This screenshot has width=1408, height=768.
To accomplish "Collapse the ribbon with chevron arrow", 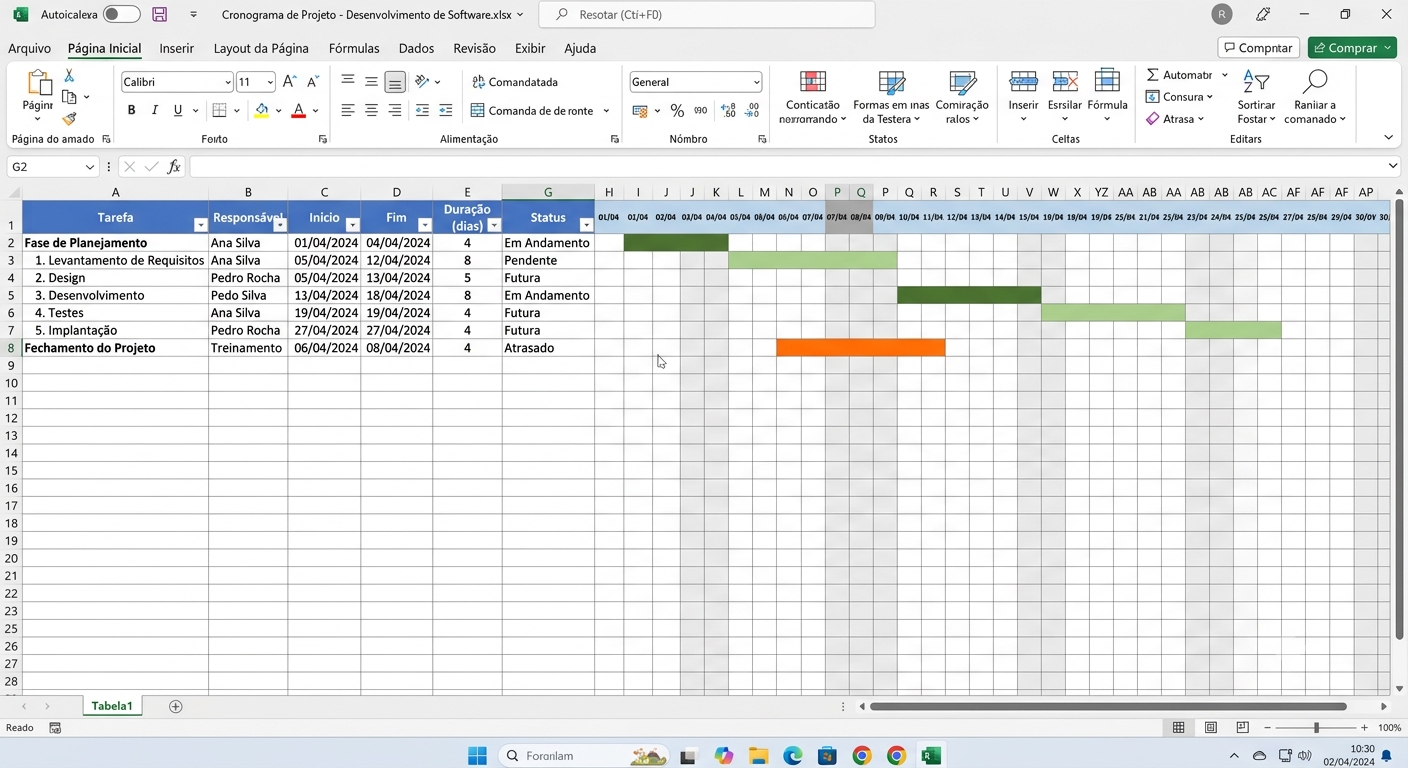I will coord(1388,138).
